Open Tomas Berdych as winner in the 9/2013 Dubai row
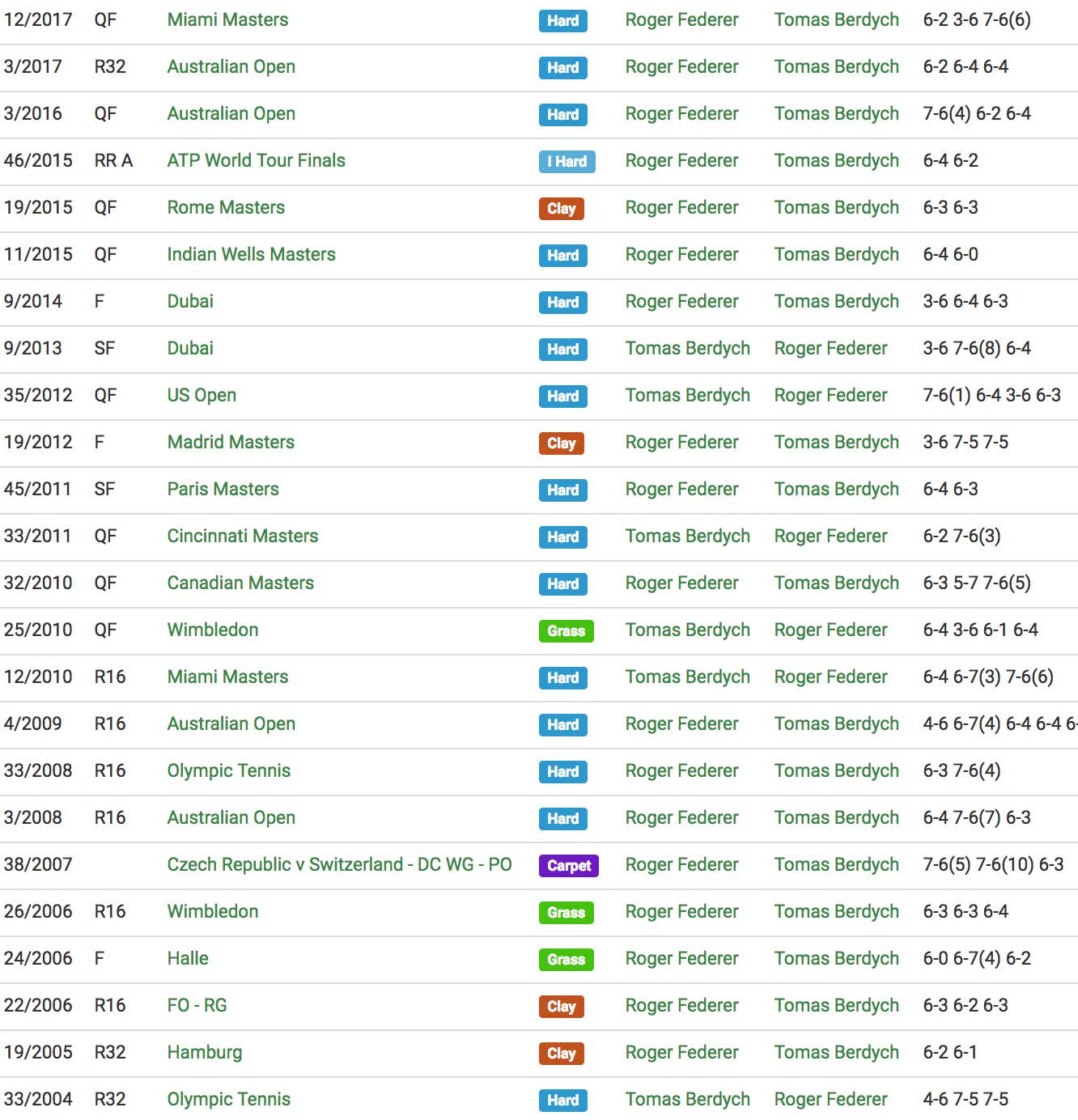Screen dimensions: 1078x1120 (x=687, y=348)
